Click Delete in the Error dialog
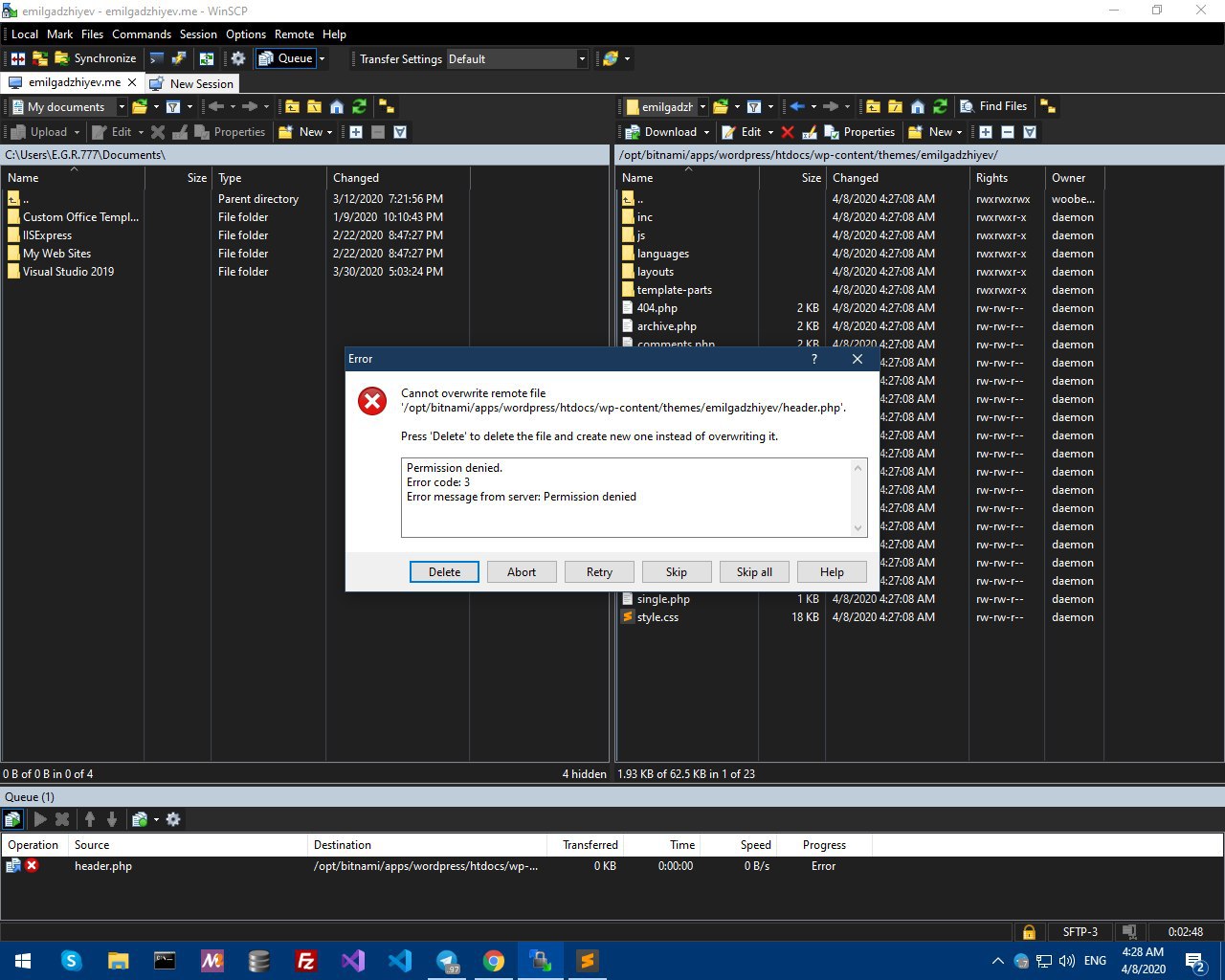The height and width of the screenshot is (980, 1225). 444,571
